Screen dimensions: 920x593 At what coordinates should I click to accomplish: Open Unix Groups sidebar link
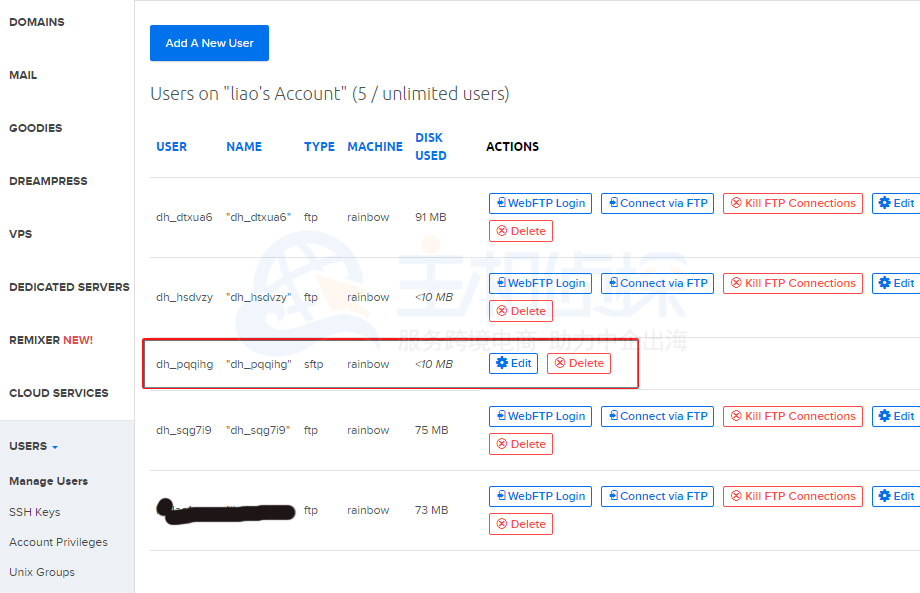42,572
